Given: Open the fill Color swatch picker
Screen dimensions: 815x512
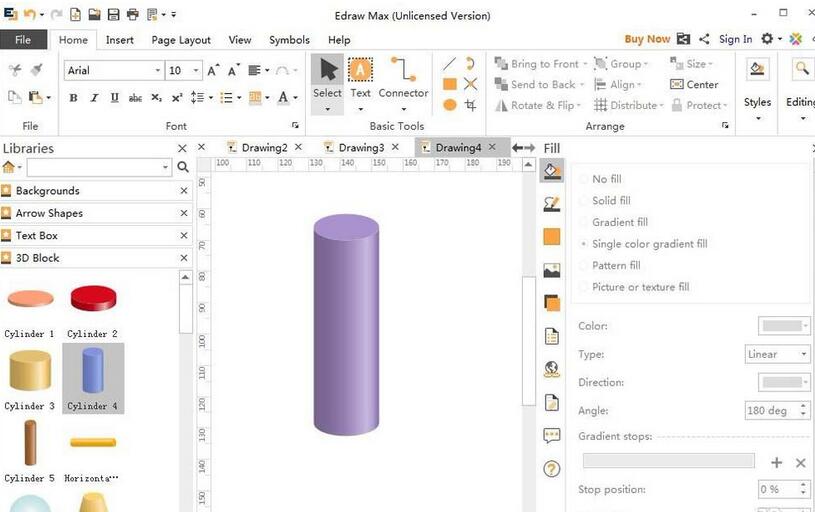Looking at the screenshot, I should [x=784, y=326].
